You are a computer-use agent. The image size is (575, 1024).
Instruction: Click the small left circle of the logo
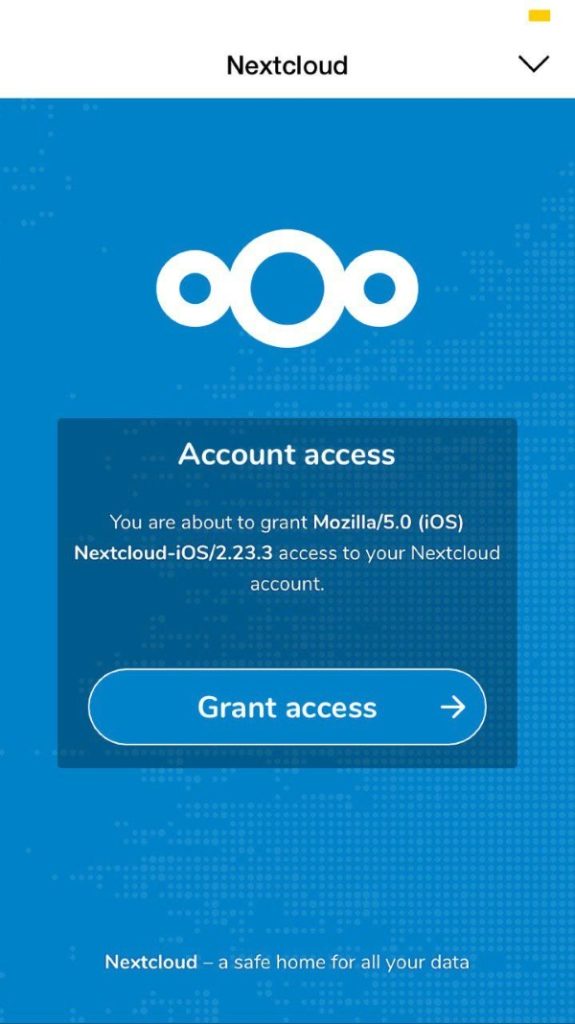tap(194, 288)
